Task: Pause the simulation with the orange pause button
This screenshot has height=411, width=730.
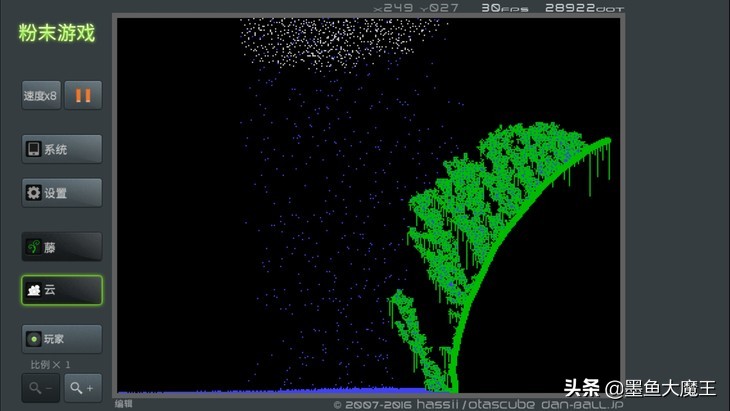Action: 84,96
